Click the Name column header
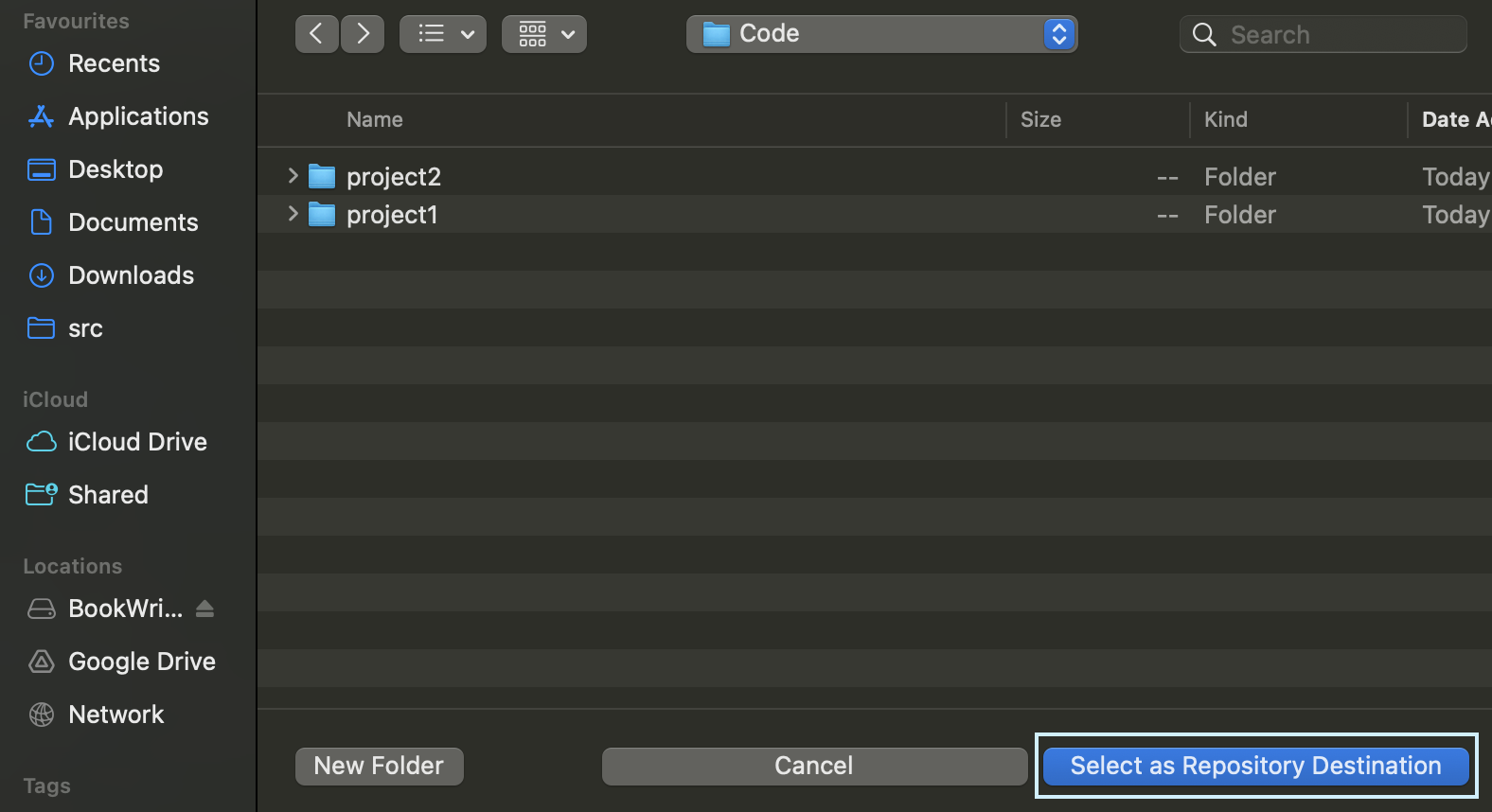Viewport: 1492px width, 812px height. point(375,119)
